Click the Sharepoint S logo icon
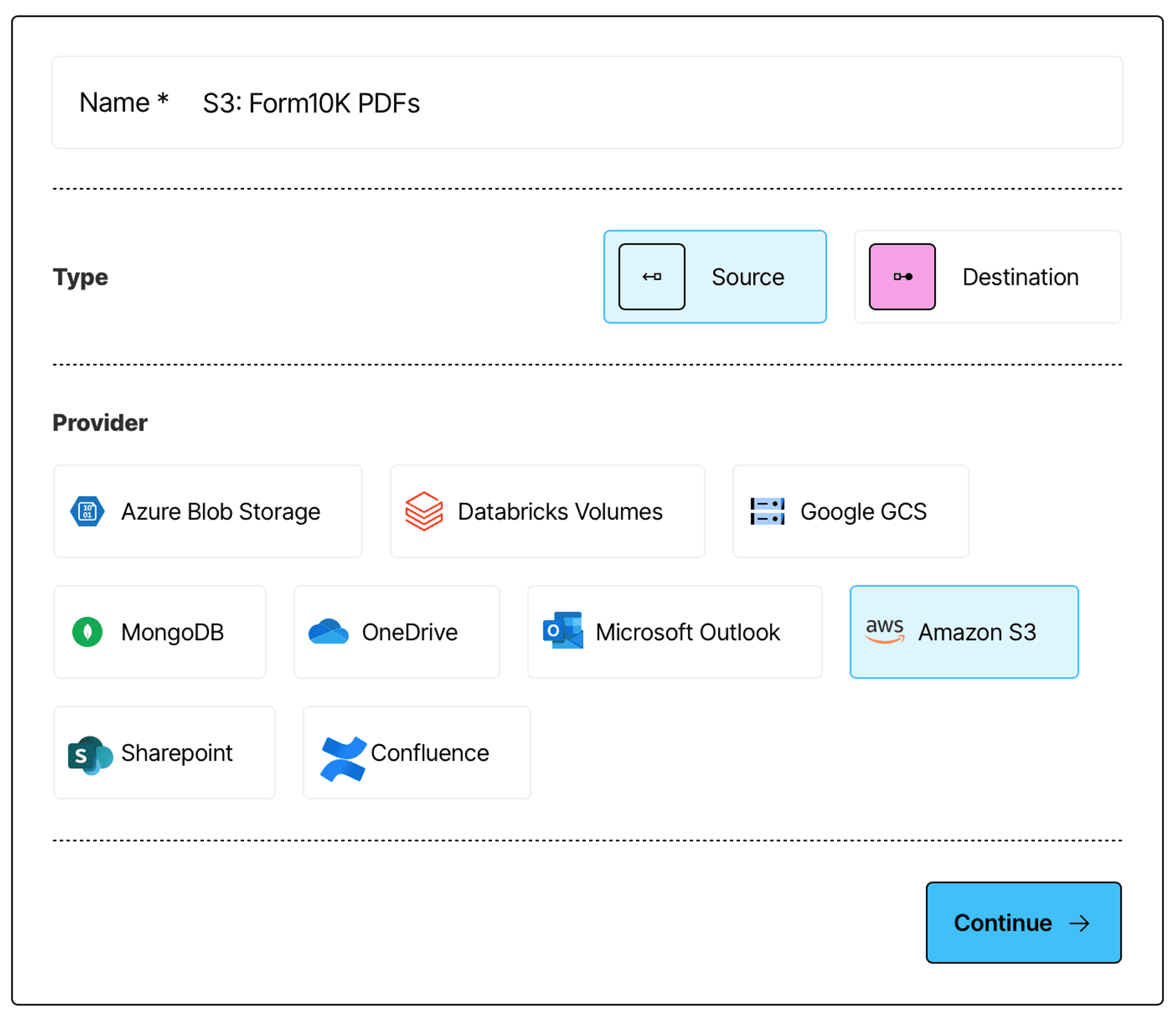Screen dimensions: 1176x1017 90,755
